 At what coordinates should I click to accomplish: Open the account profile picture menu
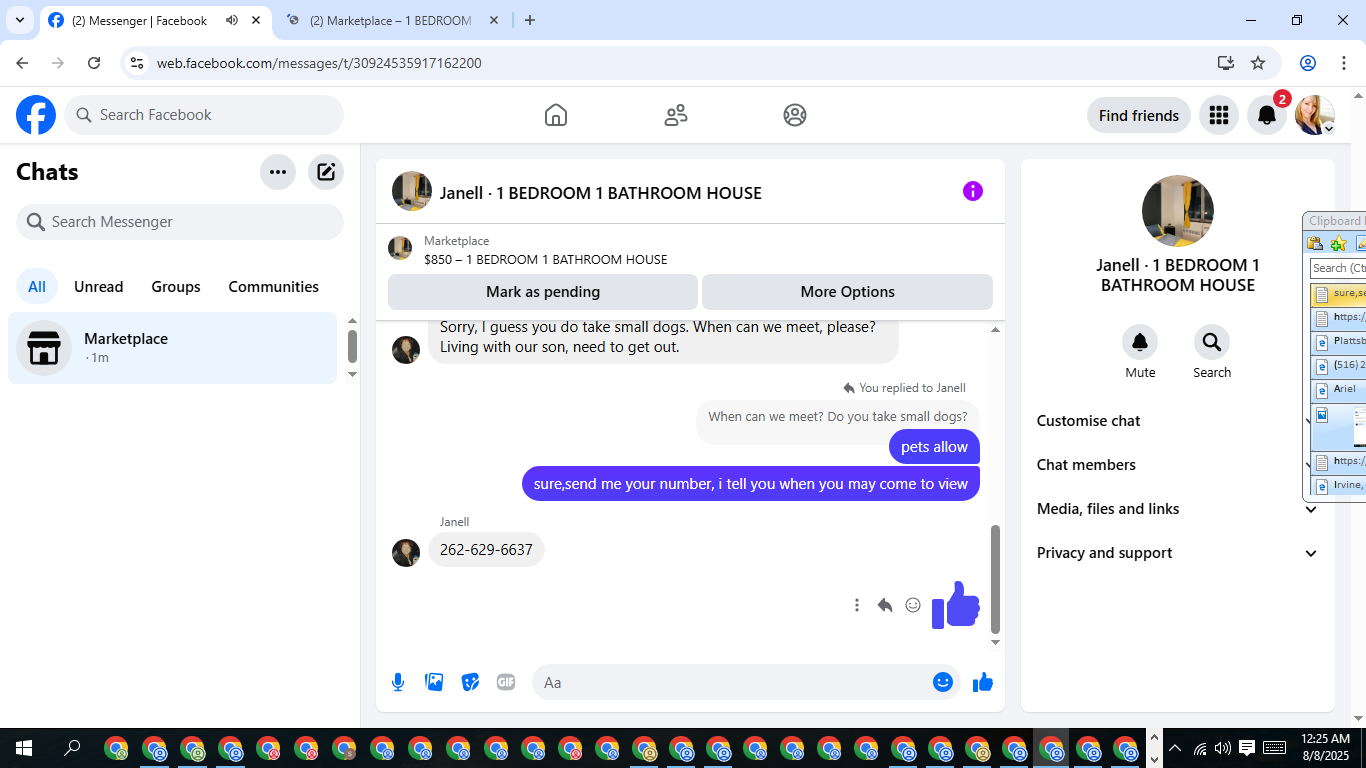(x=1315, y=115)
